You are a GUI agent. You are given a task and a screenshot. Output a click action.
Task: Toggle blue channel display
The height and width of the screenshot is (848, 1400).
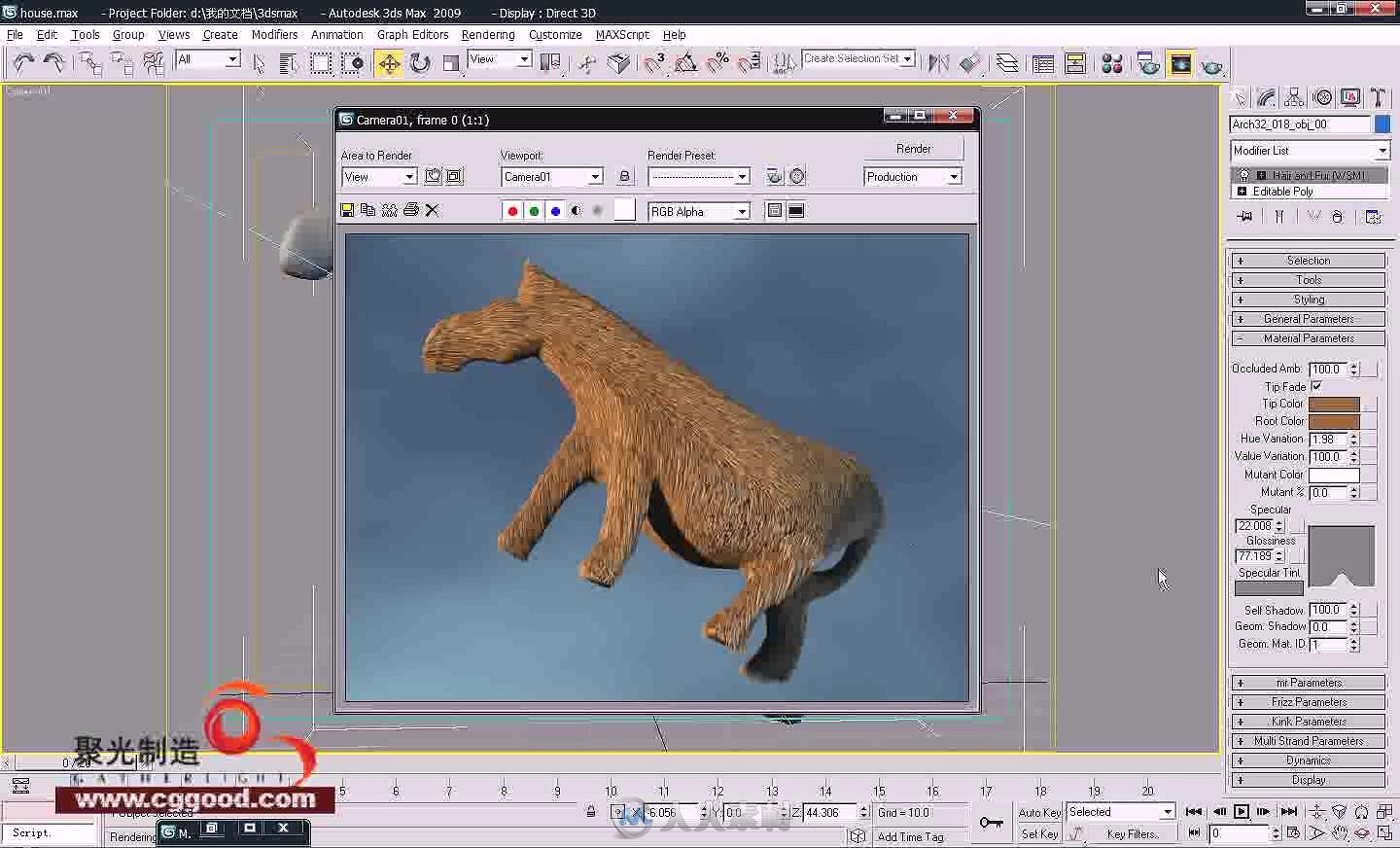tap(555, 211)
